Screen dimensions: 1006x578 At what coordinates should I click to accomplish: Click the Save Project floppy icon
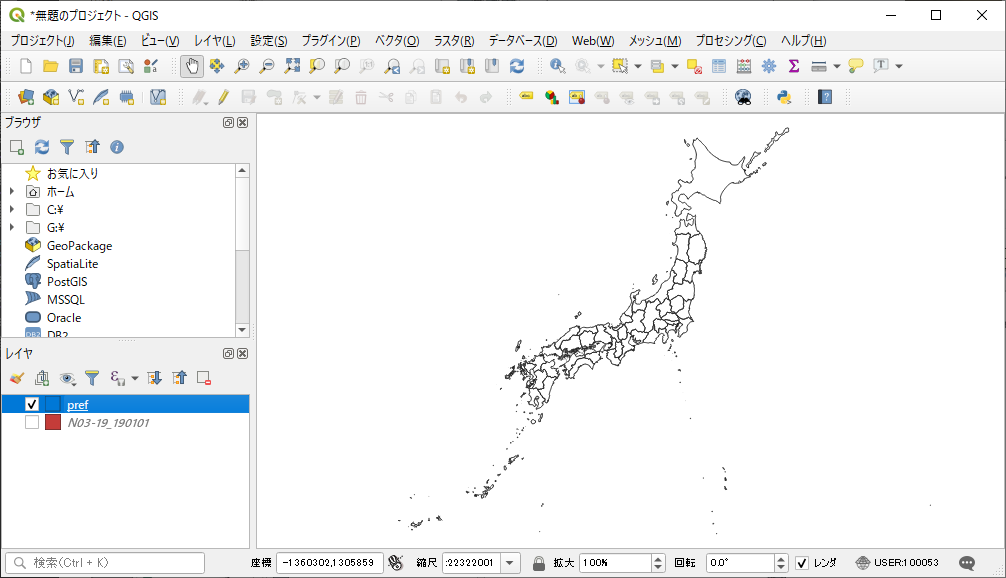[76, 66]
